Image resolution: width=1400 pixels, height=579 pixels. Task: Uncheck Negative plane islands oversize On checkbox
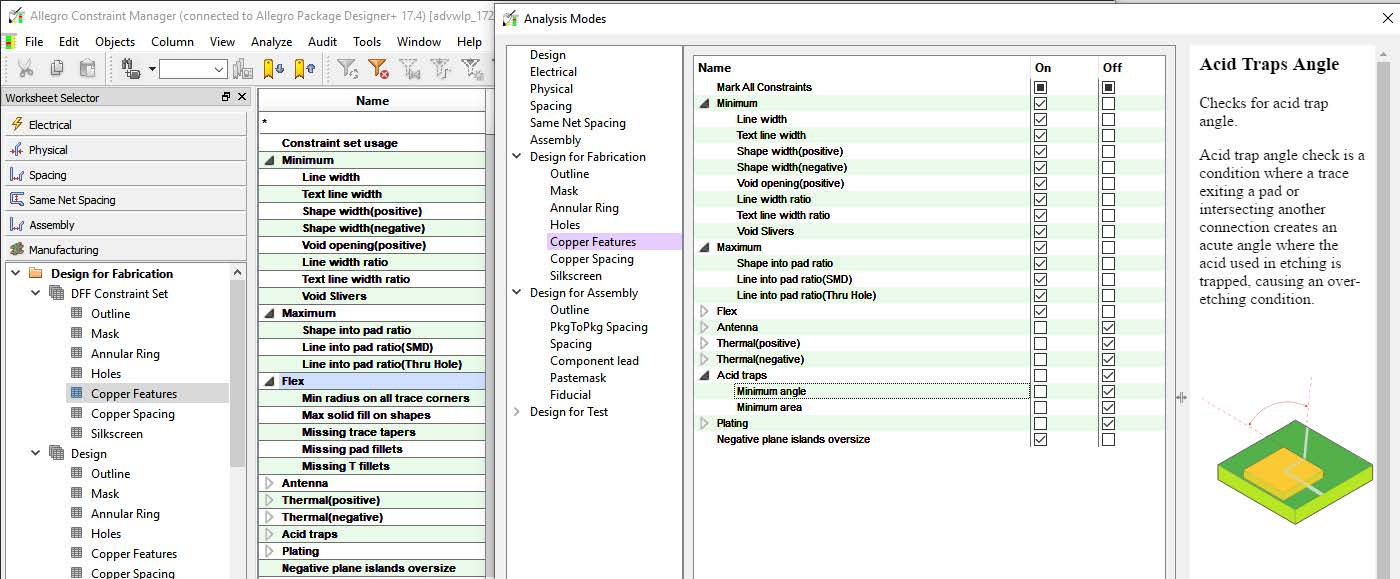(1041, 439)
